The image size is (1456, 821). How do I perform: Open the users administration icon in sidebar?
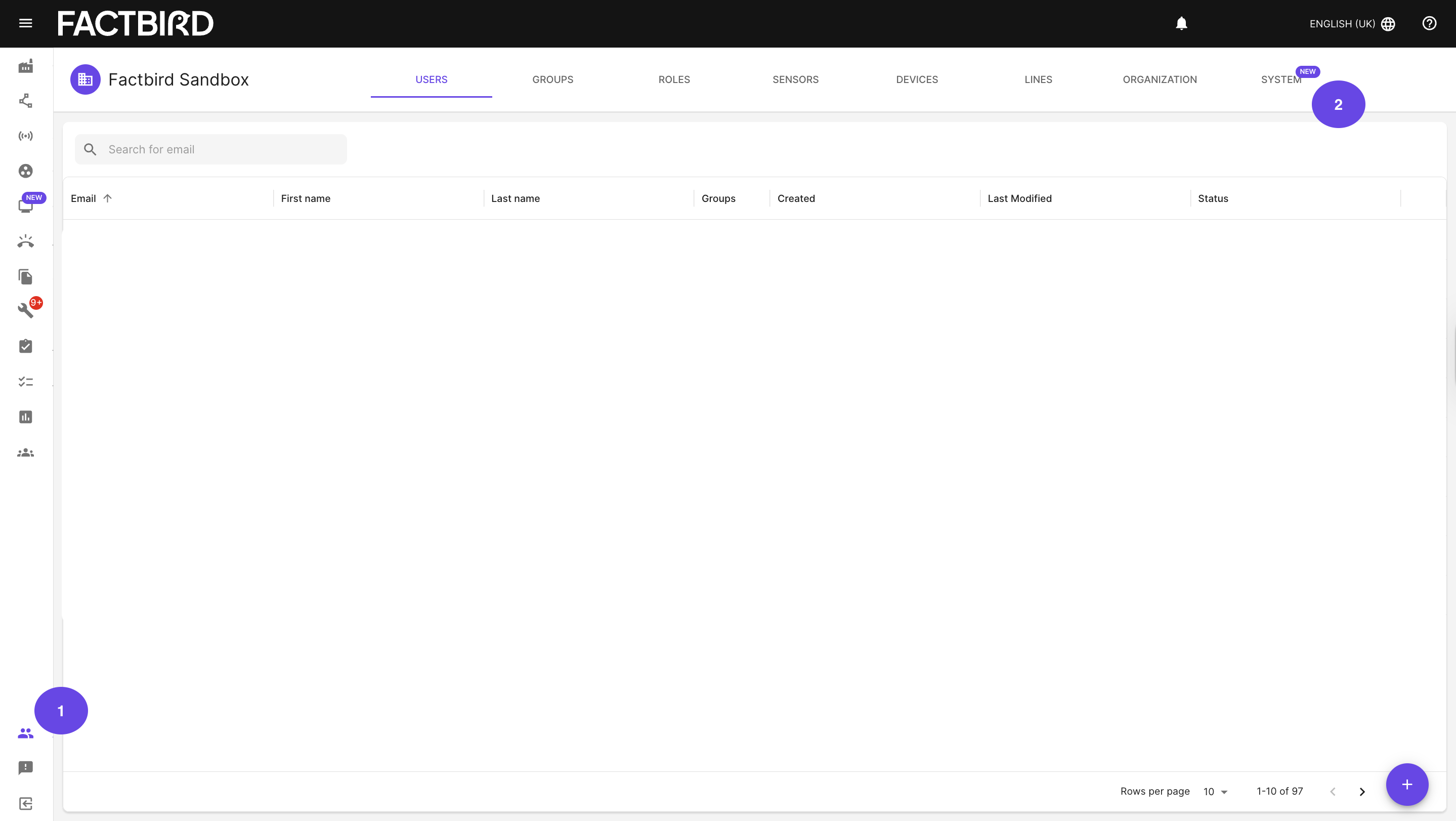[x=25, y=733]
